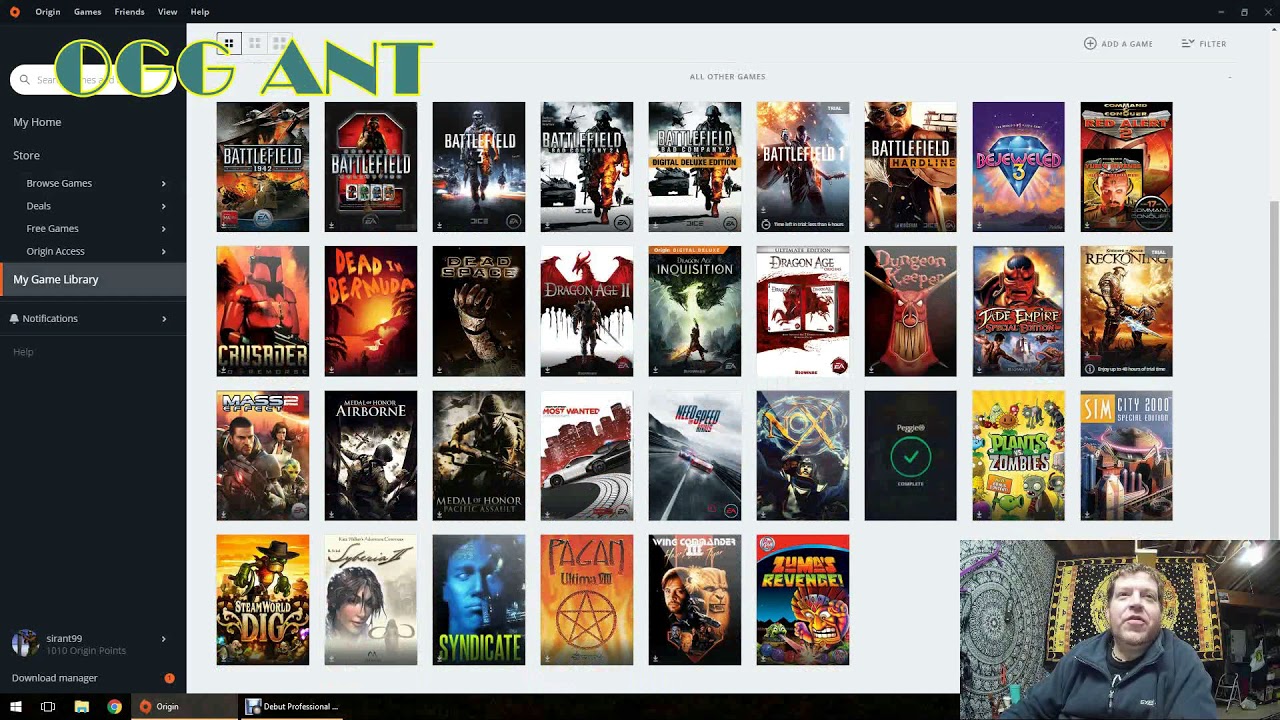Select the Mass Effect 2 tile
The width and height of the screenshot is (1280, 720).
click(x=263, y=456)
